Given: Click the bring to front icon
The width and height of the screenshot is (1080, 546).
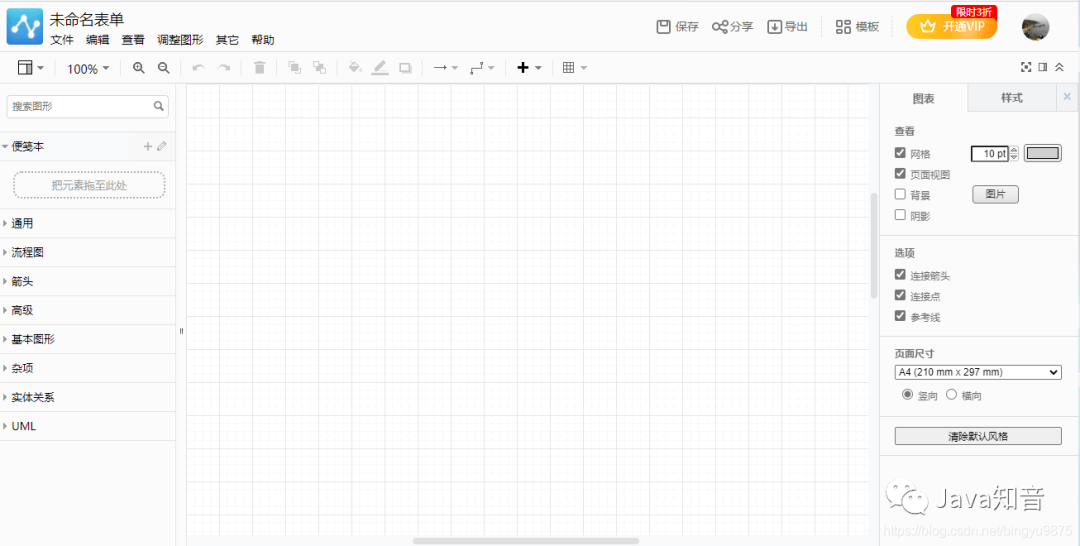Looking at the screenshot, I should point(294,67).
